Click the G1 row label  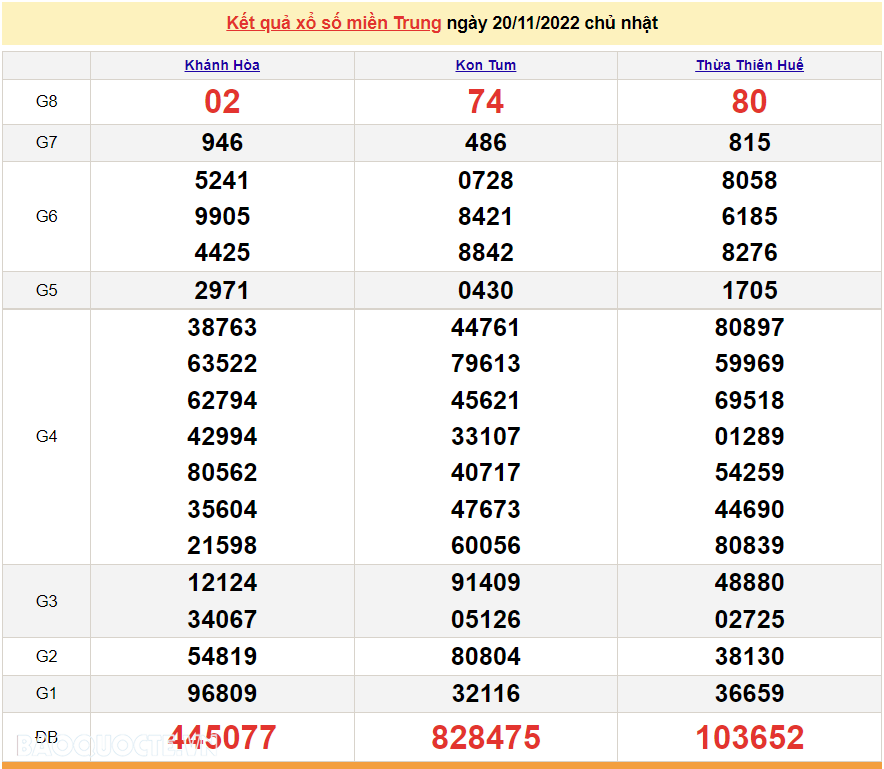47,694
